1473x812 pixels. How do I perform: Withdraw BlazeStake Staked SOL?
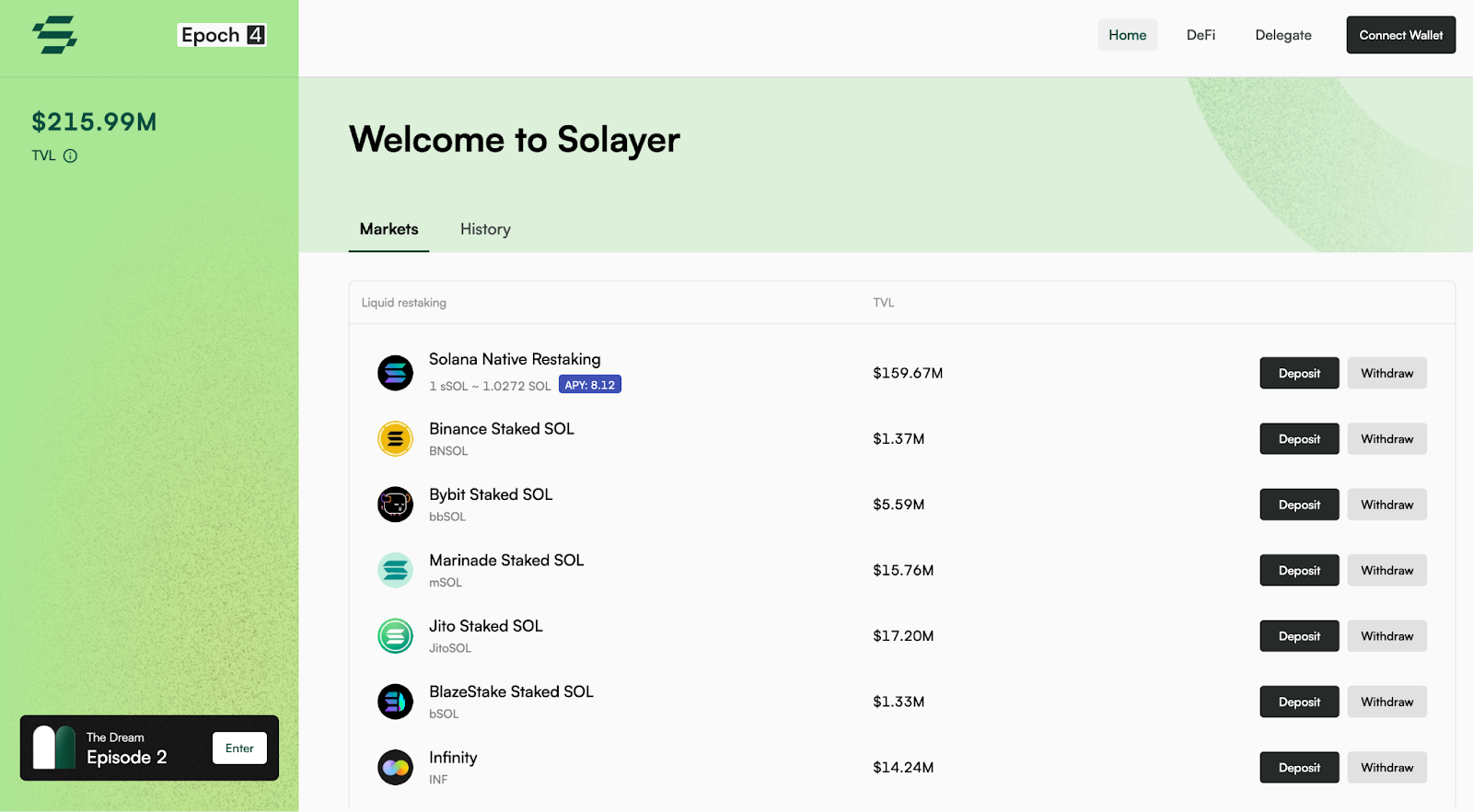click(x=1387, y=702)
